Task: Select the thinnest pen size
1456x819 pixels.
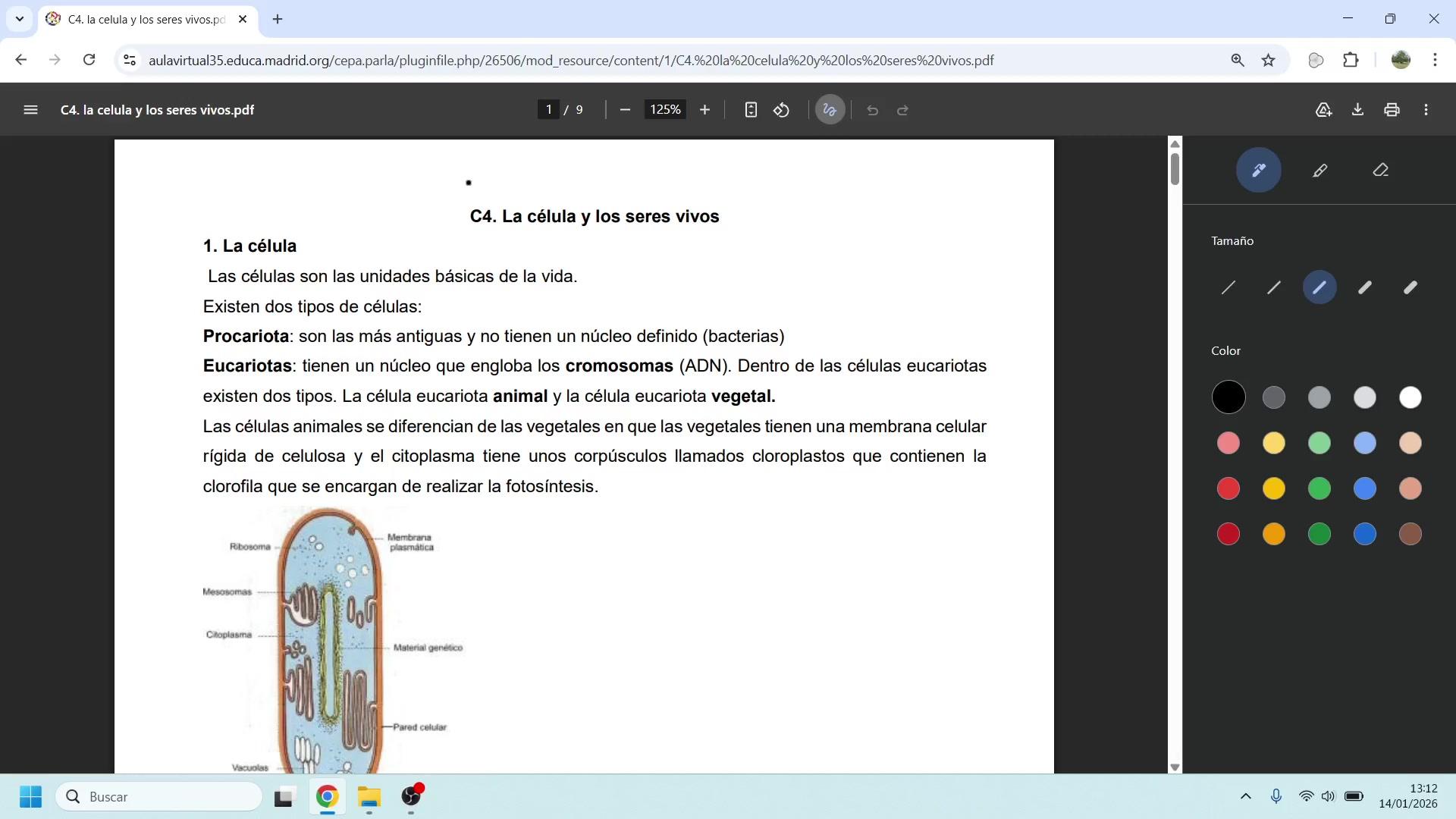Action: (1228, 287)
